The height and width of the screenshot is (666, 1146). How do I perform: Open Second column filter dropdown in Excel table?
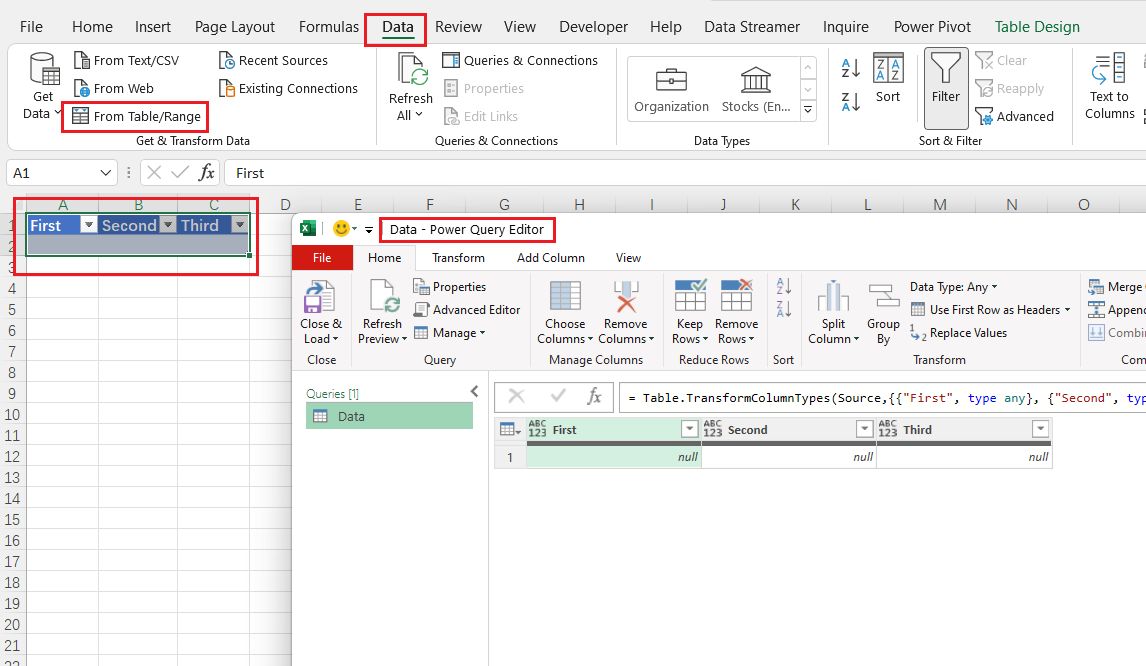167,225
